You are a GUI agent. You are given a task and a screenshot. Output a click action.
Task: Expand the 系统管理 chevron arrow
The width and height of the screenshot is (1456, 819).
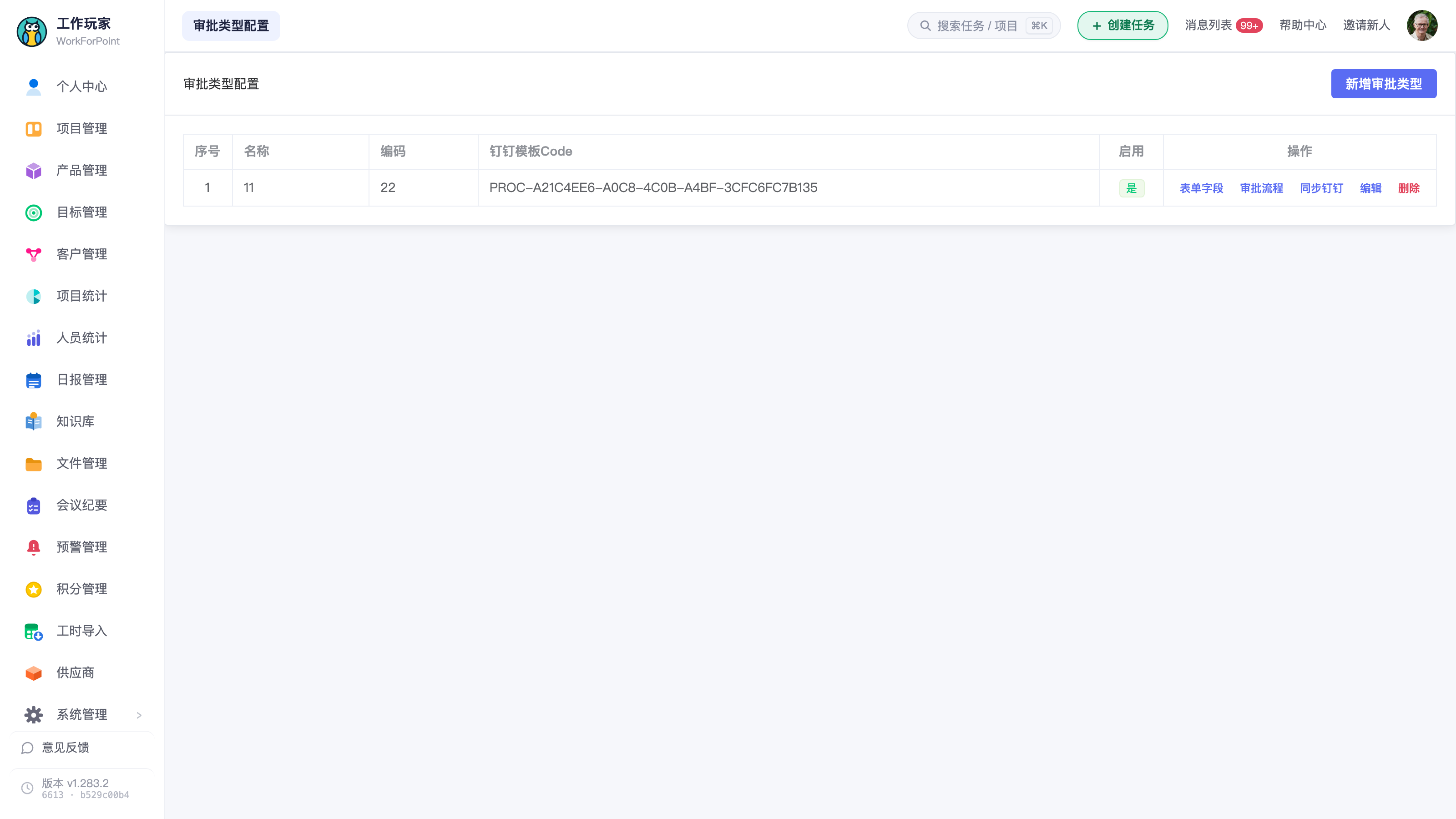pos(139,715)
